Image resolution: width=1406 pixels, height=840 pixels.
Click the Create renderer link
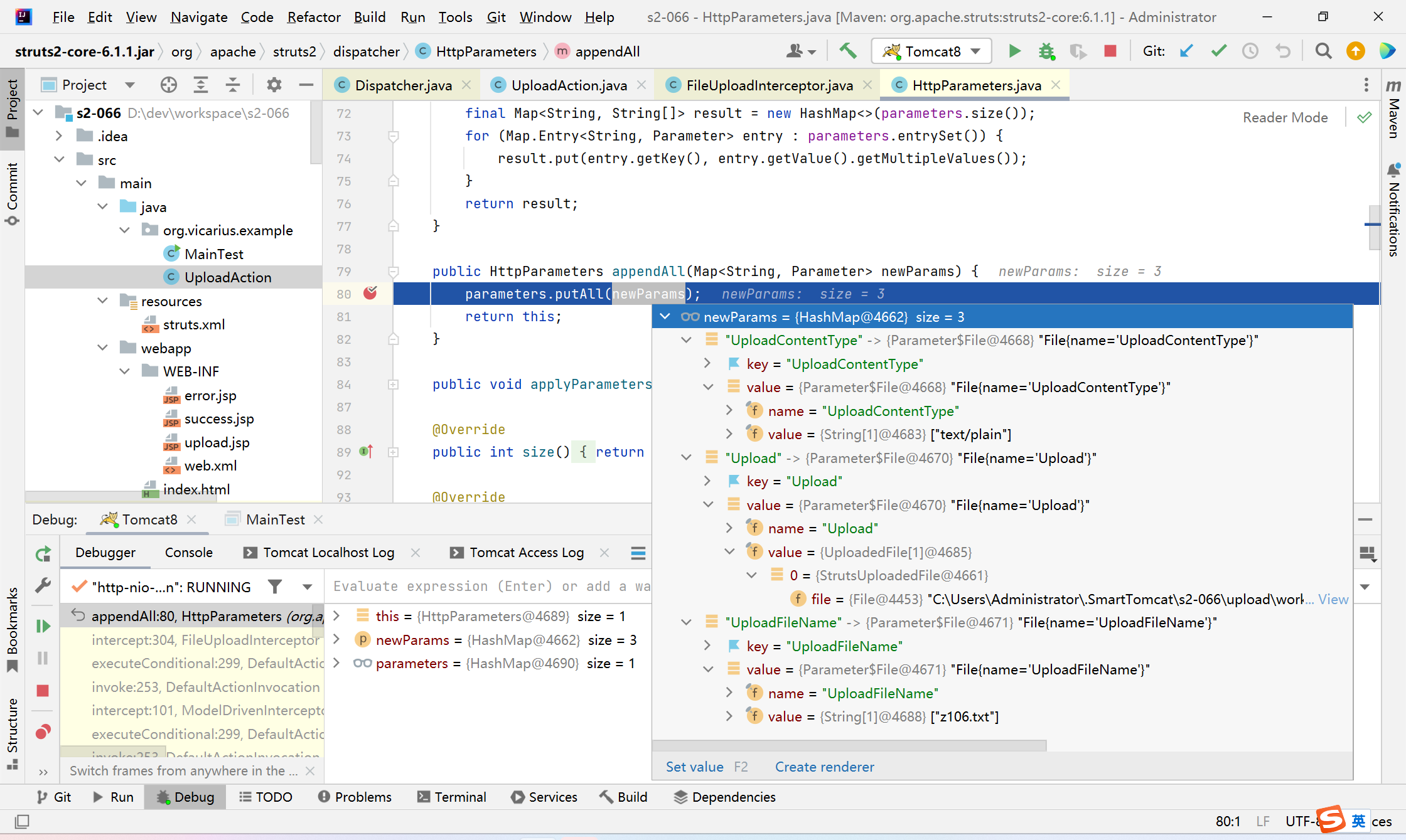tap(824, 767)
